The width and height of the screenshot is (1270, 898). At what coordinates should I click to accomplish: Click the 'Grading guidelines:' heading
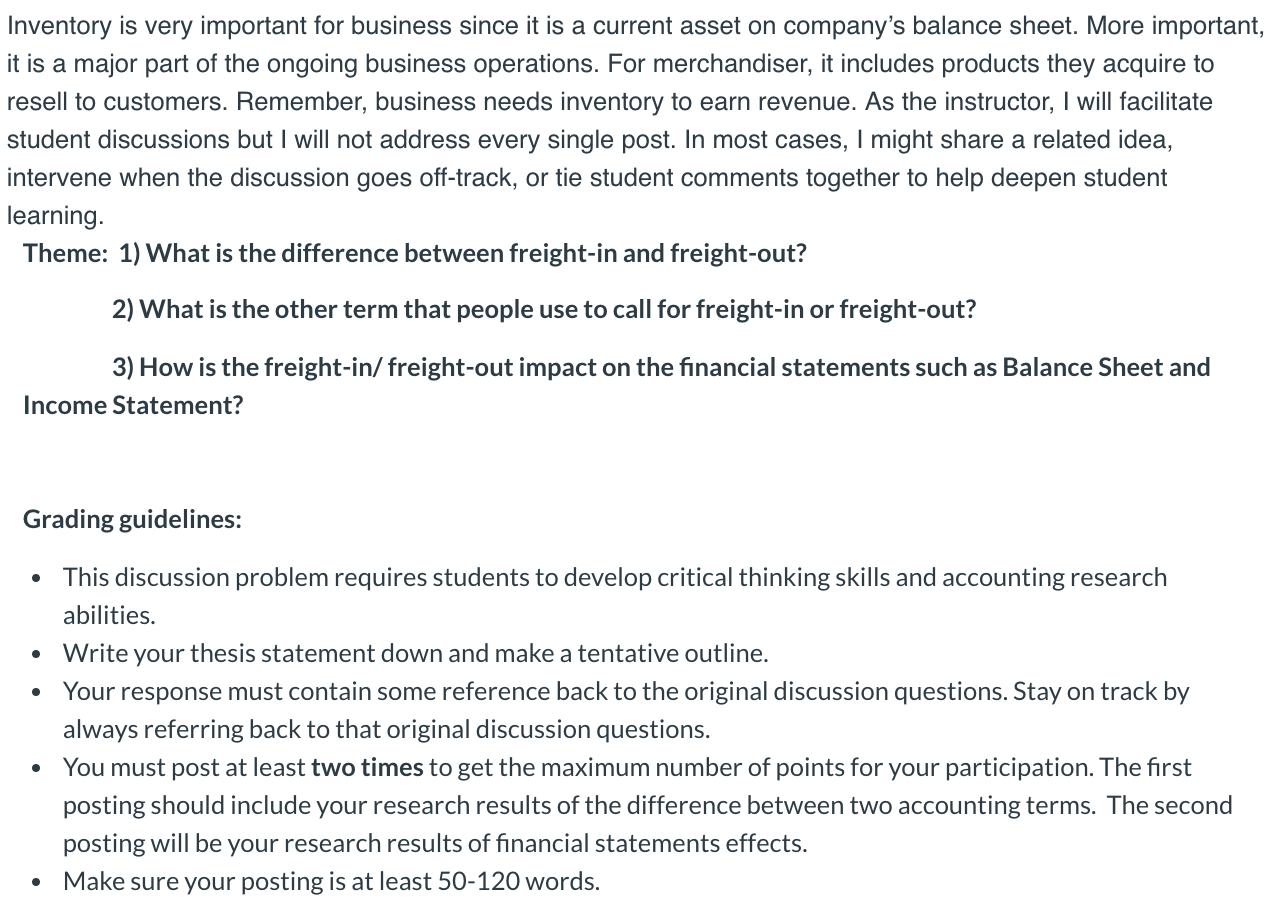[x=132, y=520]
